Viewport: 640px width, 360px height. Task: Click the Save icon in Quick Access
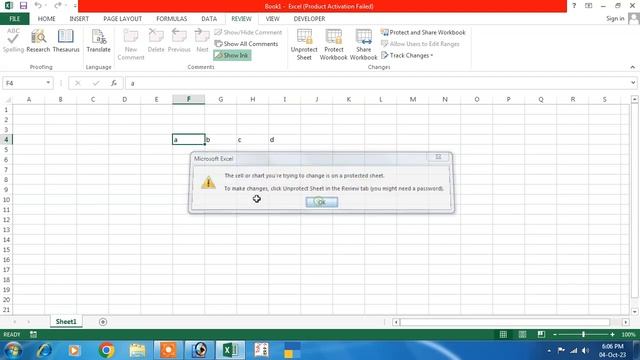[x=23, y=6]
